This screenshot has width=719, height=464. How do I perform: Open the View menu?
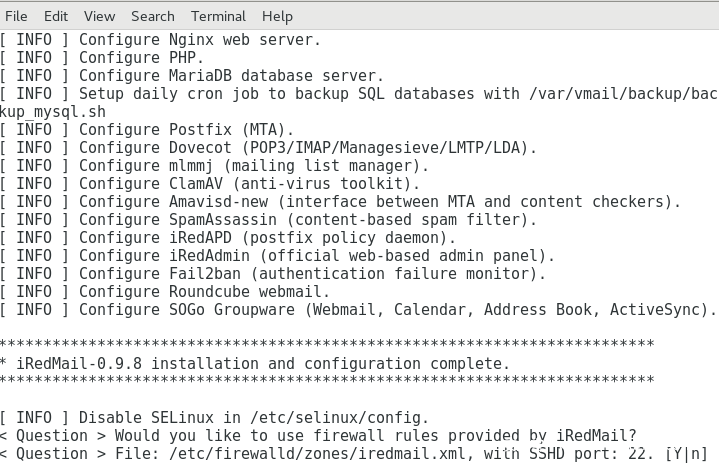pos(99,16)
